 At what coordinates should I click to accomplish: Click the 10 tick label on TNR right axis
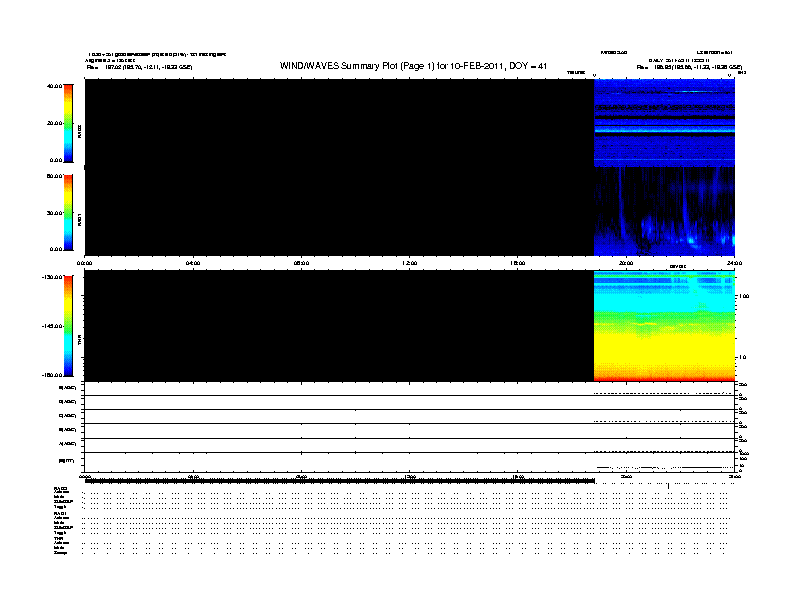tap(742, 358)
